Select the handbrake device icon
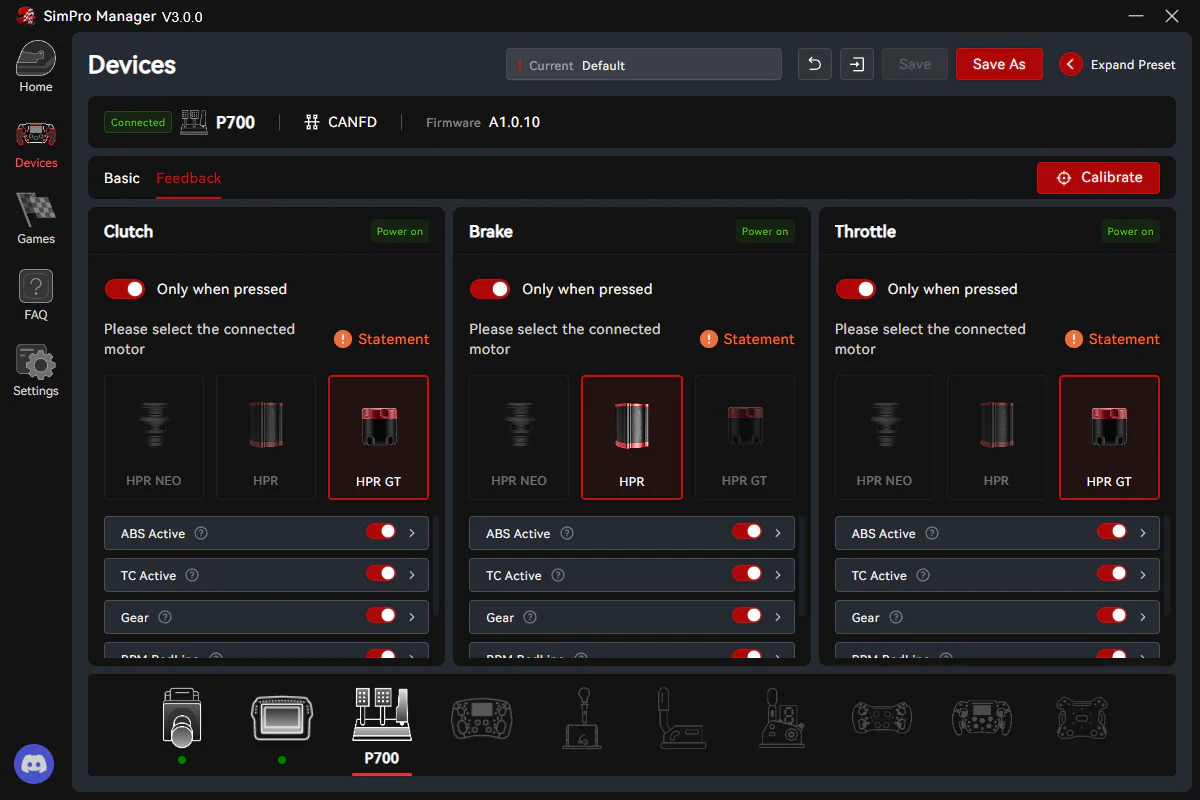Viewport: 1200px width, 800px height. point(682,717)
